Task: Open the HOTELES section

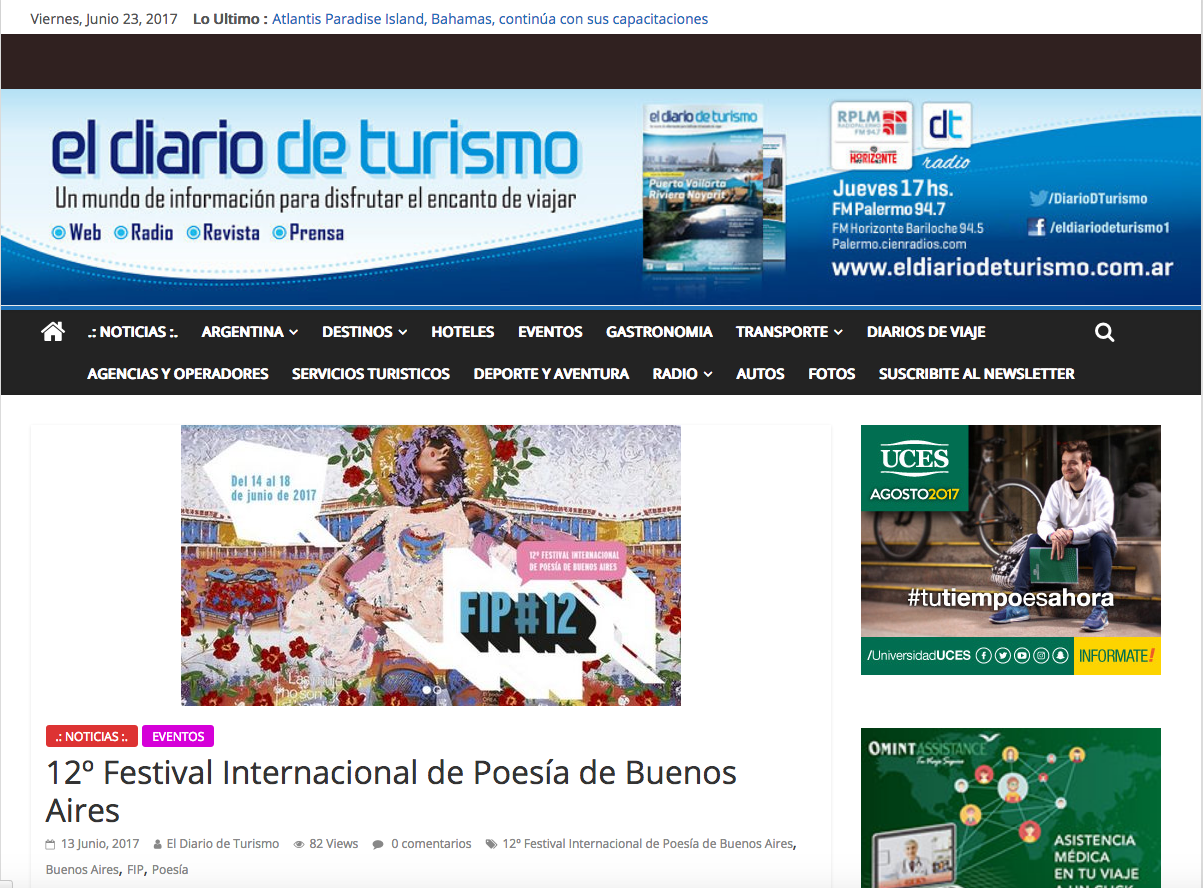Action: [463, 332]
